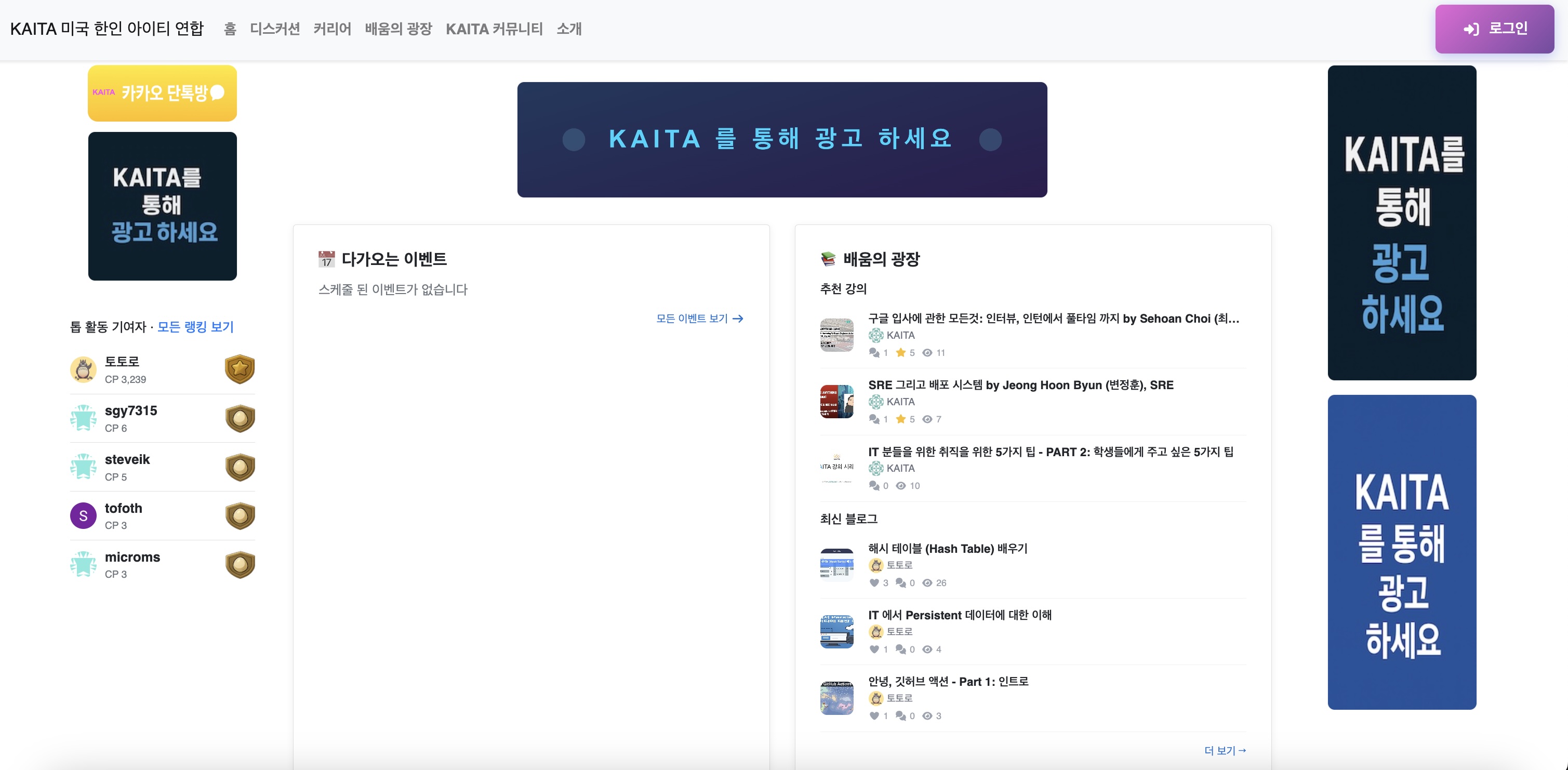The height and width of the screenshot is (770, 1568).
Task: Open the 커리어 menu item
Action: (333, 29)
